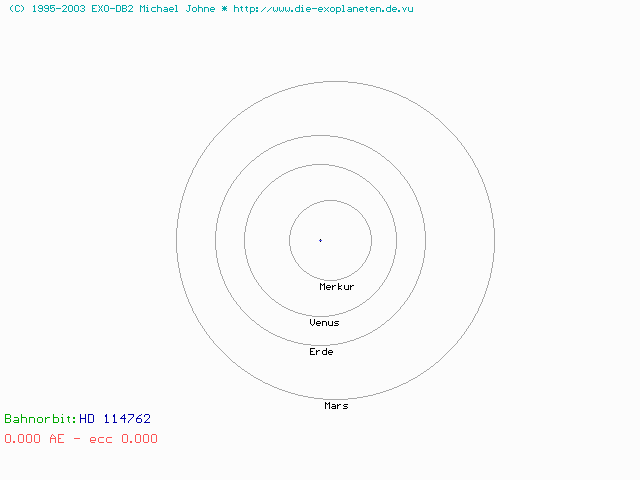Click the innermost Merkur orbit ring
Screen dimensions: 640x480
(x=371, y=240)
